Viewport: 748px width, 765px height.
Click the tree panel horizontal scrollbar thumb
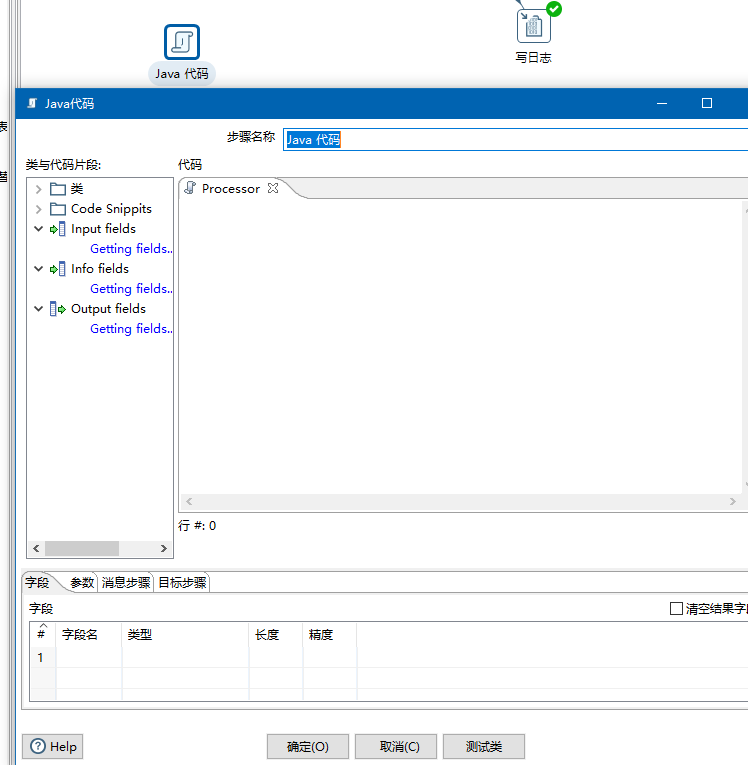coord(82,548)
